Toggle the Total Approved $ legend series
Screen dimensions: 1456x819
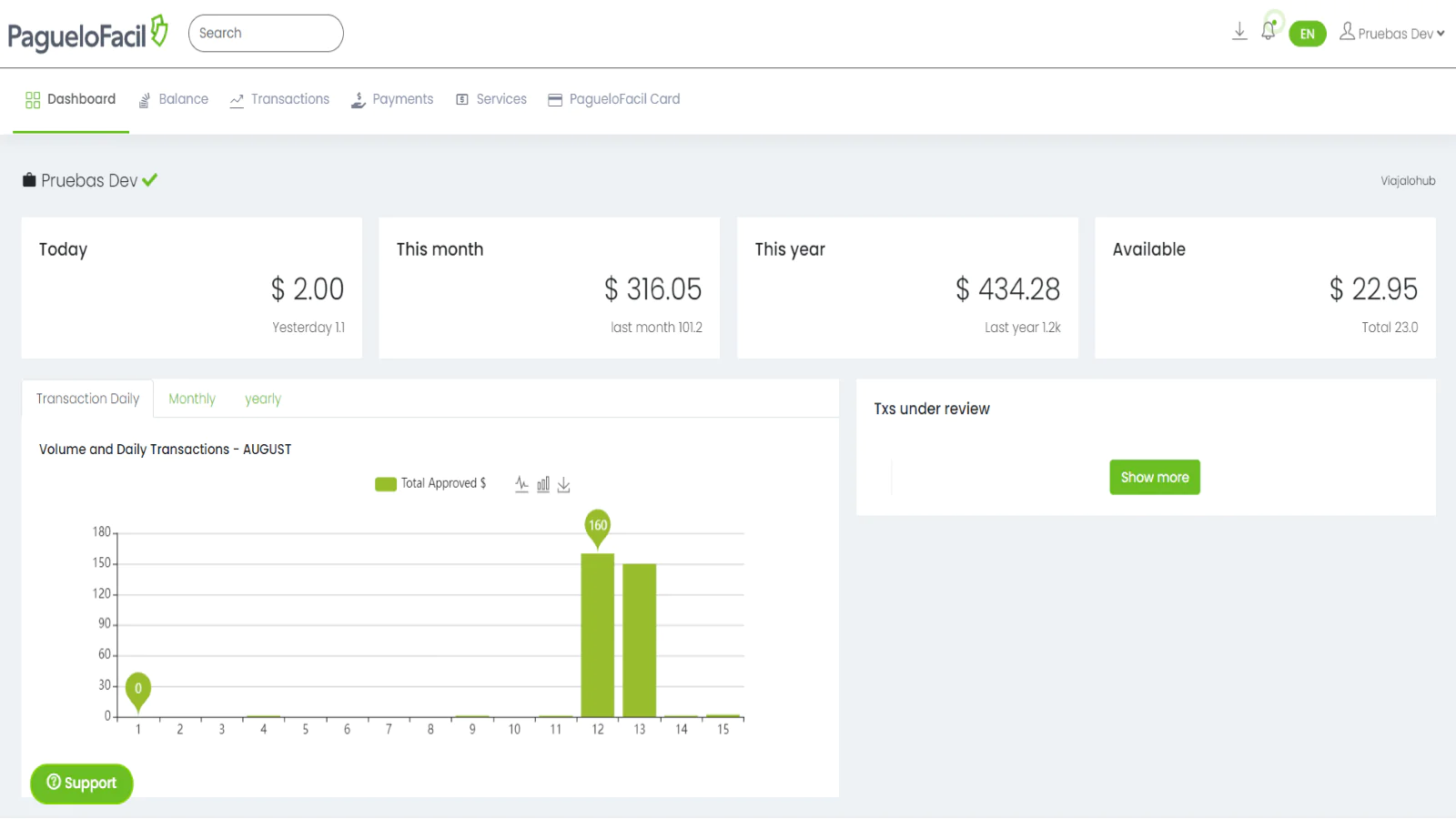[430, 483]
